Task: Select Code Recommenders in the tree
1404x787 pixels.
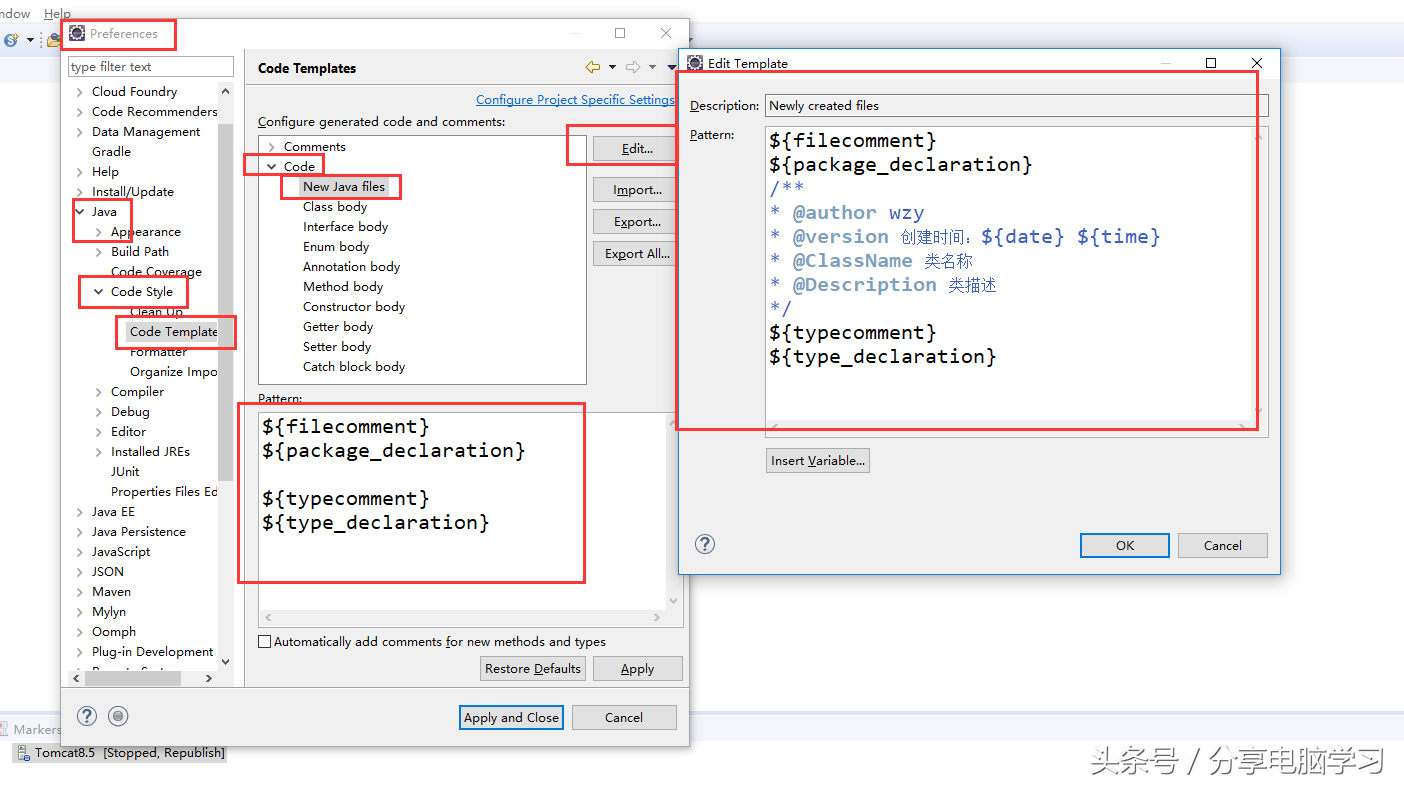Action: tap(154, 112)
